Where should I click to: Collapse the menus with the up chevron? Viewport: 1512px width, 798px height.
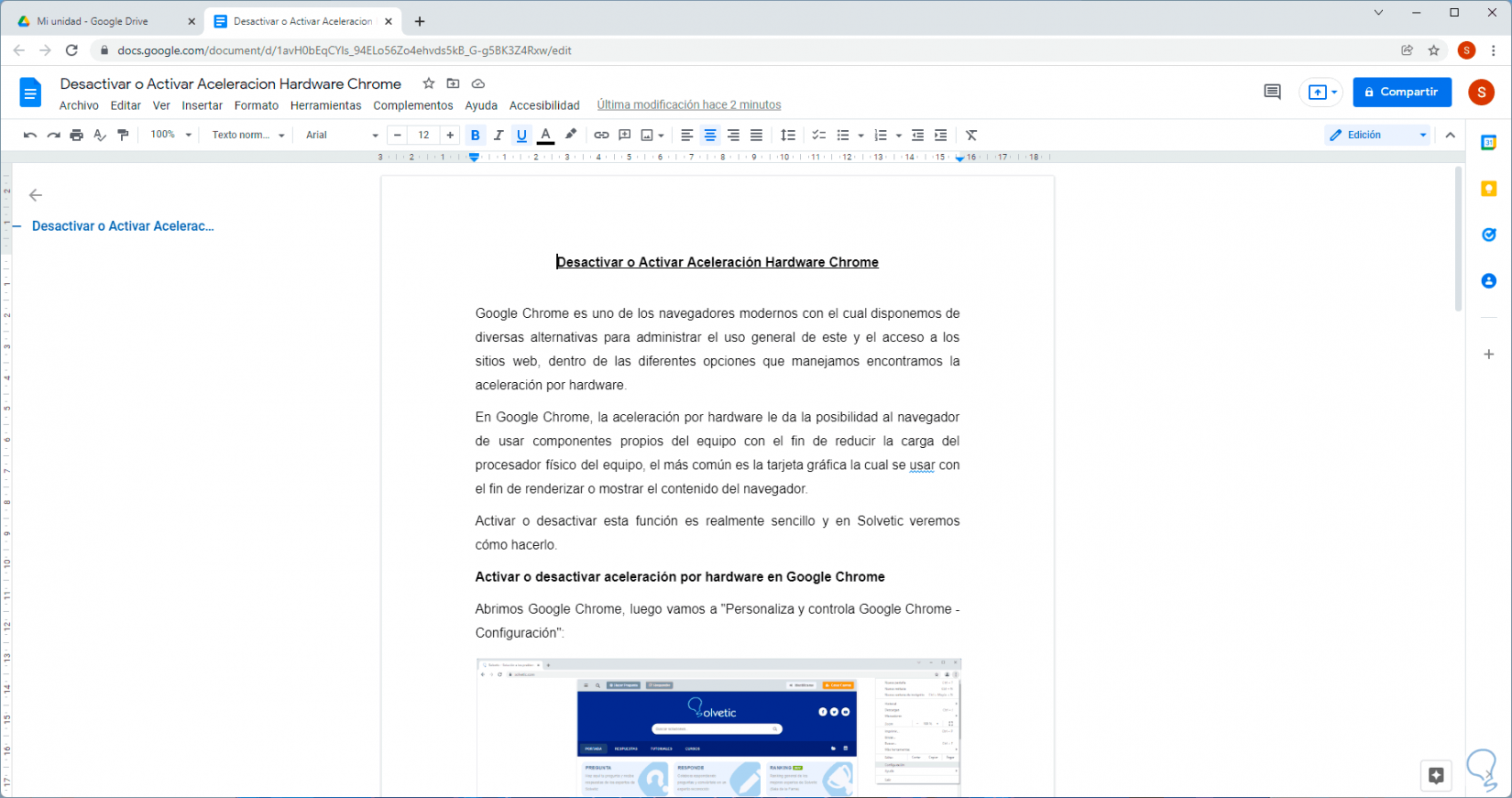[1451, 136]
